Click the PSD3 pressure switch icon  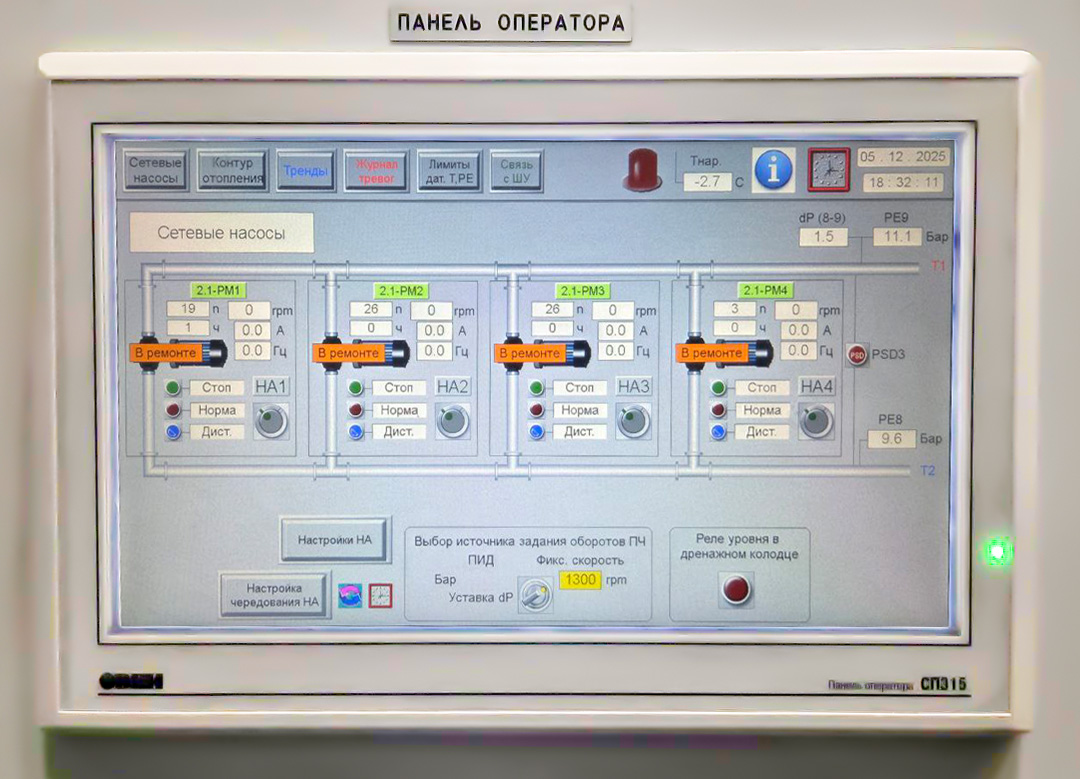(857, 354)
